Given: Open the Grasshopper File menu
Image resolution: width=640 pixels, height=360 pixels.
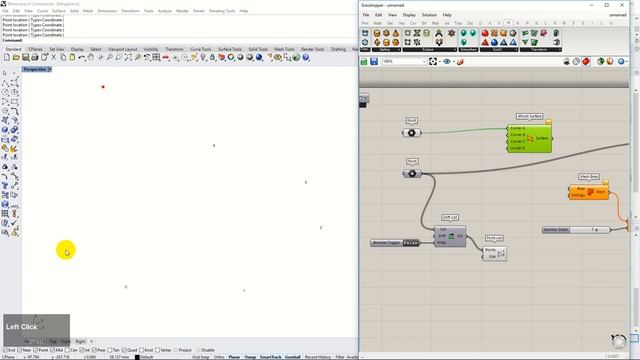Looking at the screenshot, I should tap(366, 15).
